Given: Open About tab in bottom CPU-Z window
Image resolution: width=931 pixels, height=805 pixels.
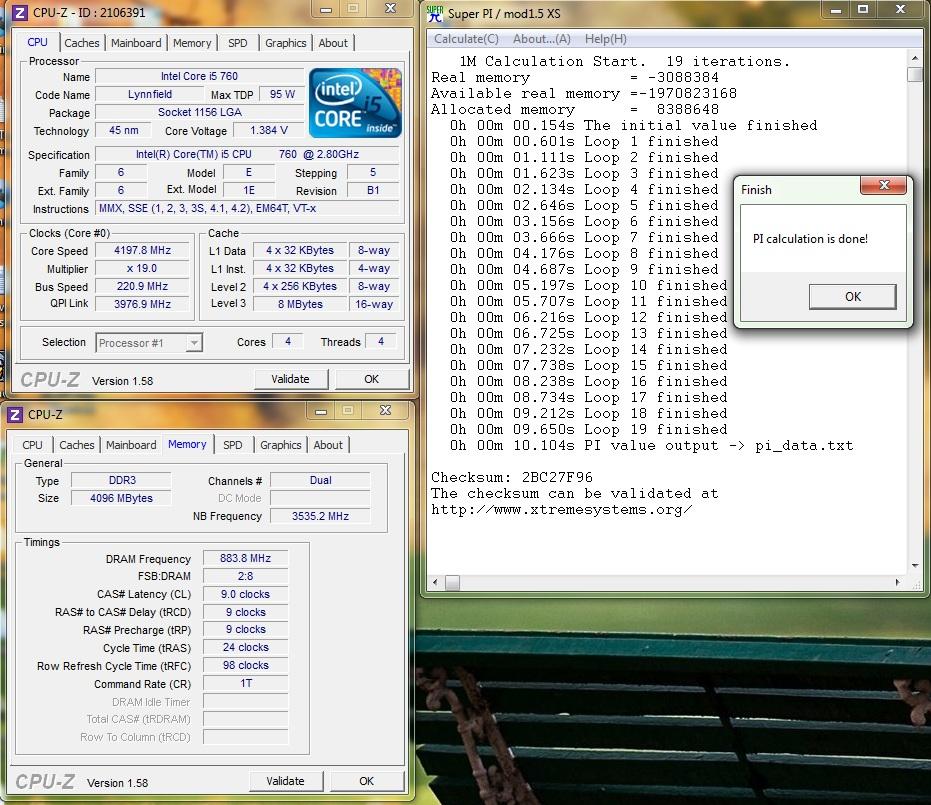Looking at the screenshot, I should coord(328,445).
